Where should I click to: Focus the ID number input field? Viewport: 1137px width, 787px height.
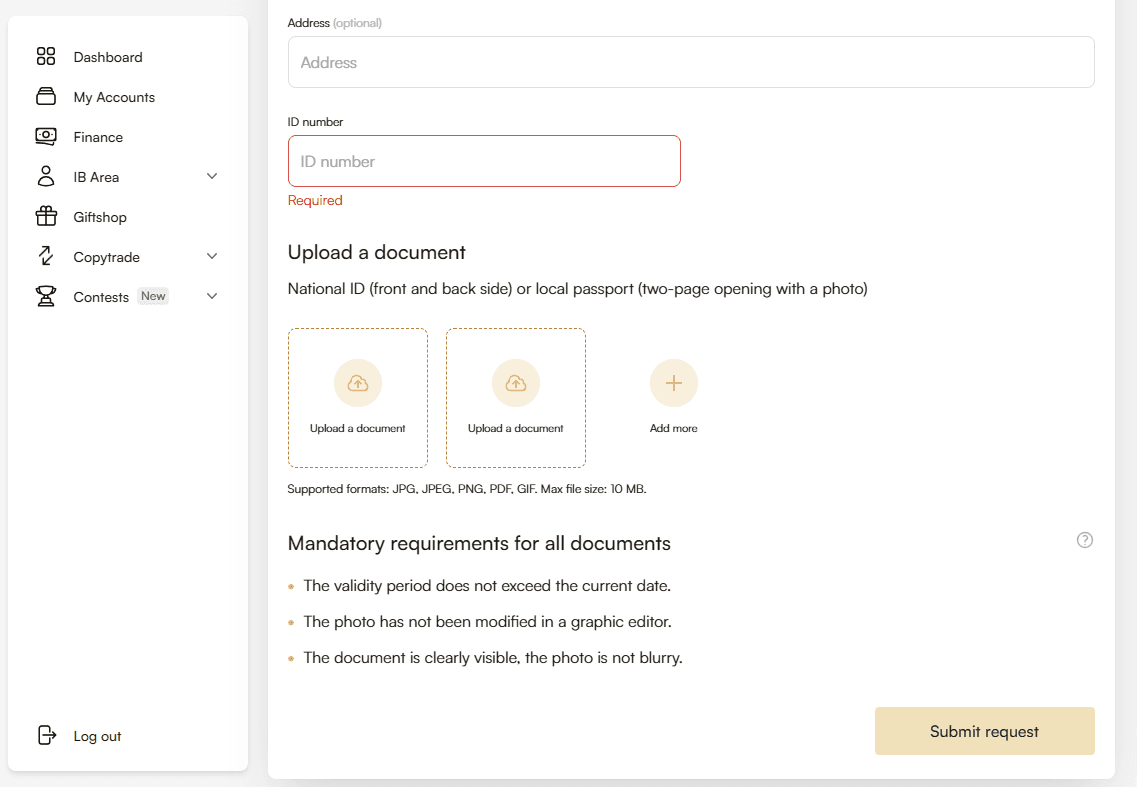click(x=484, y=161)
